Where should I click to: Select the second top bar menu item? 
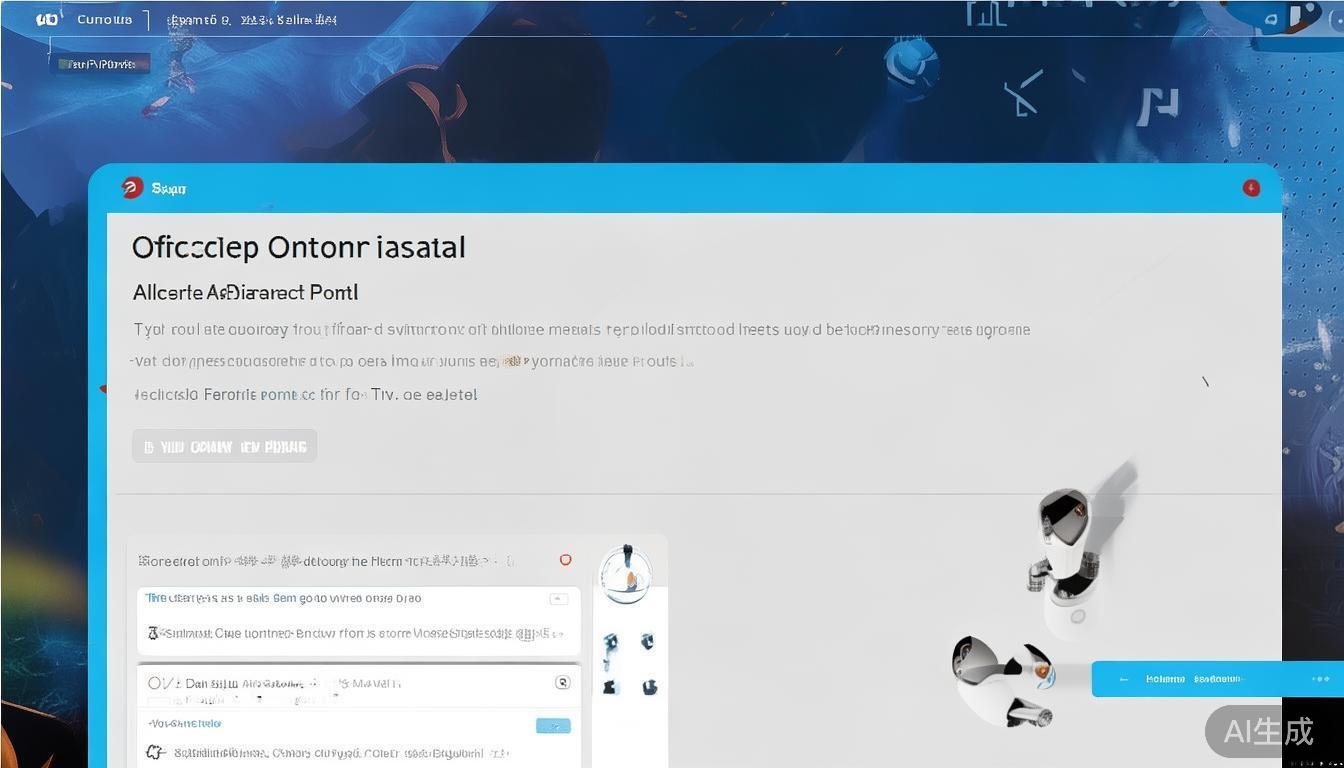pos(251,19)
